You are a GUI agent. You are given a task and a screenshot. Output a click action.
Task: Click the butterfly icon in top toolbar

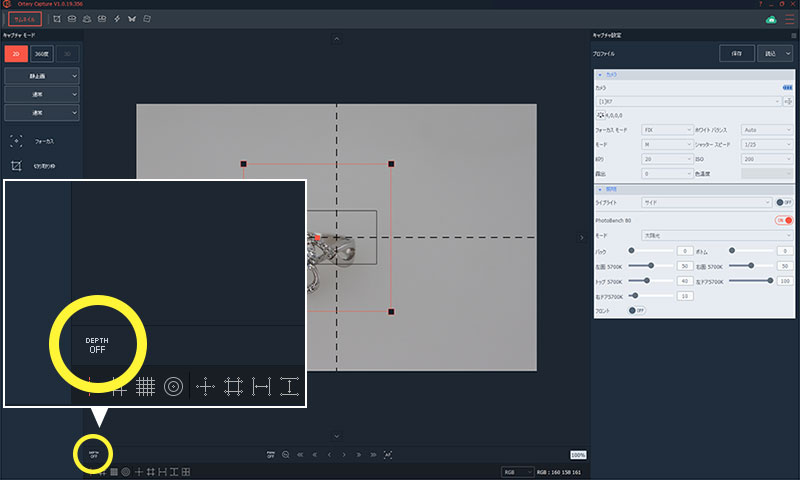[132, 19]
